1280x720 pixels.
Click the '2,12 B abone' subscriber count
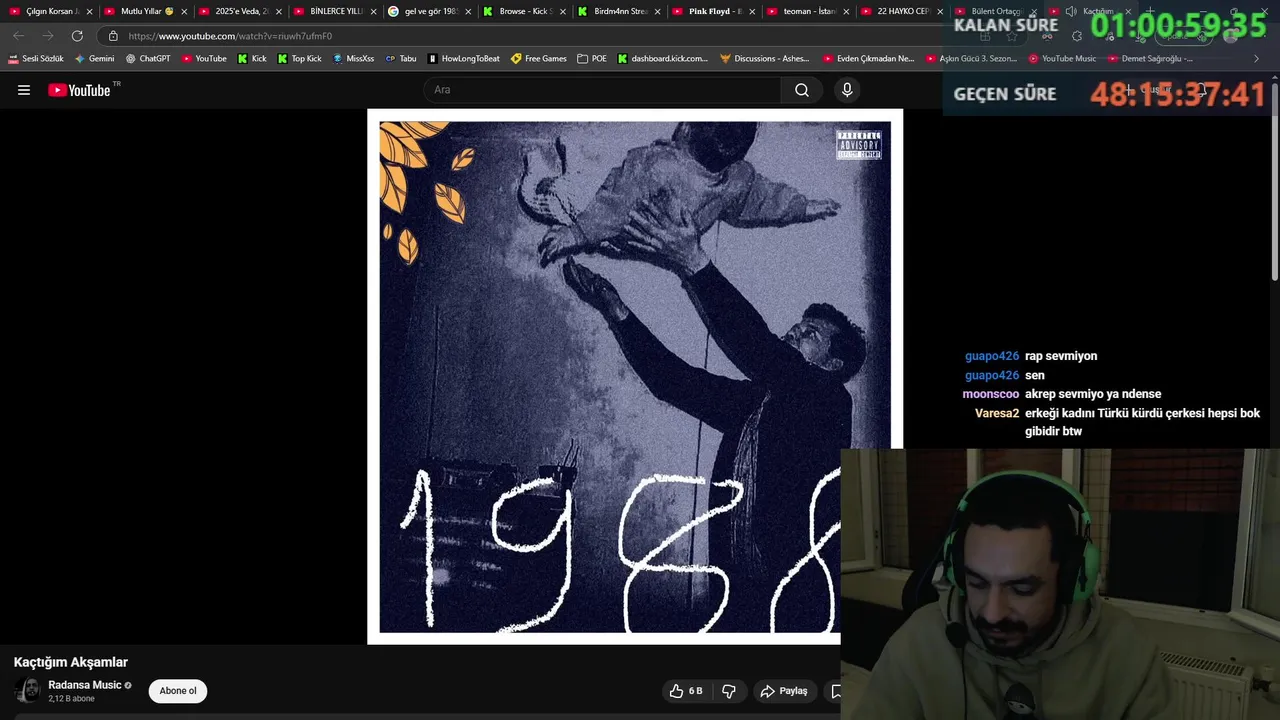[71, 699]
